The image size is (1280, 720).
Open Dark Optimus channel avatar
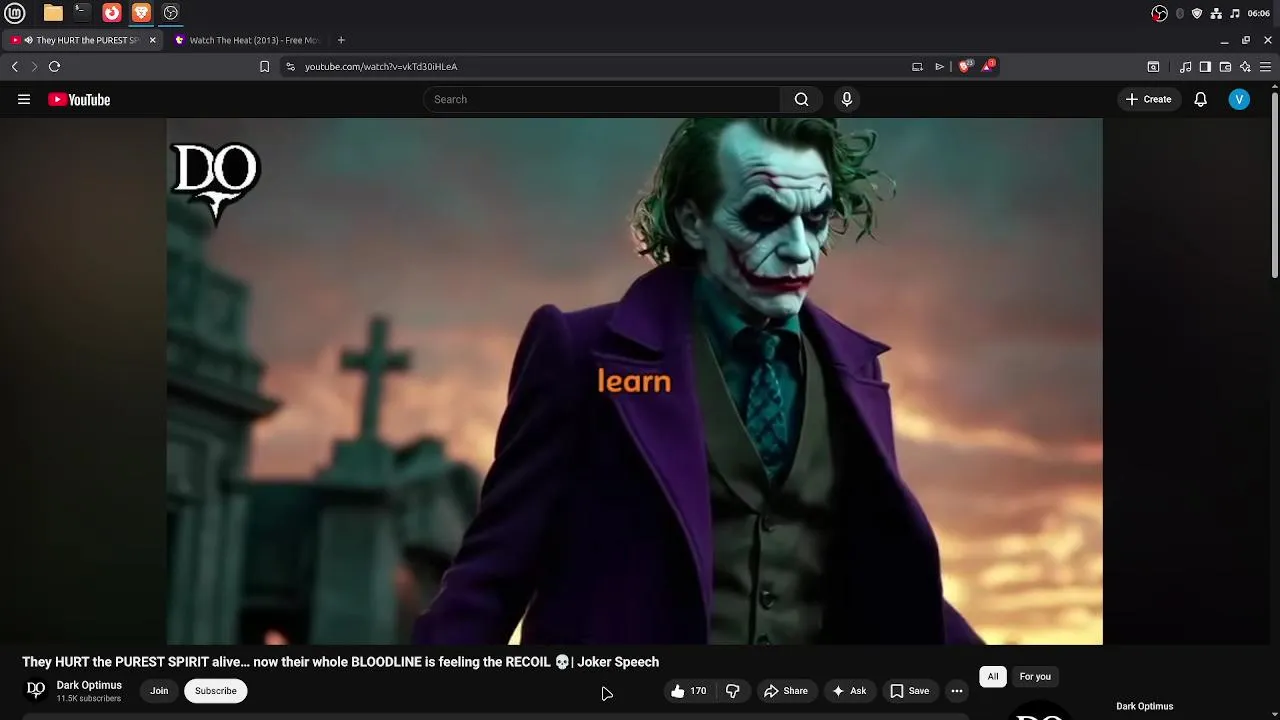point(36,690)
